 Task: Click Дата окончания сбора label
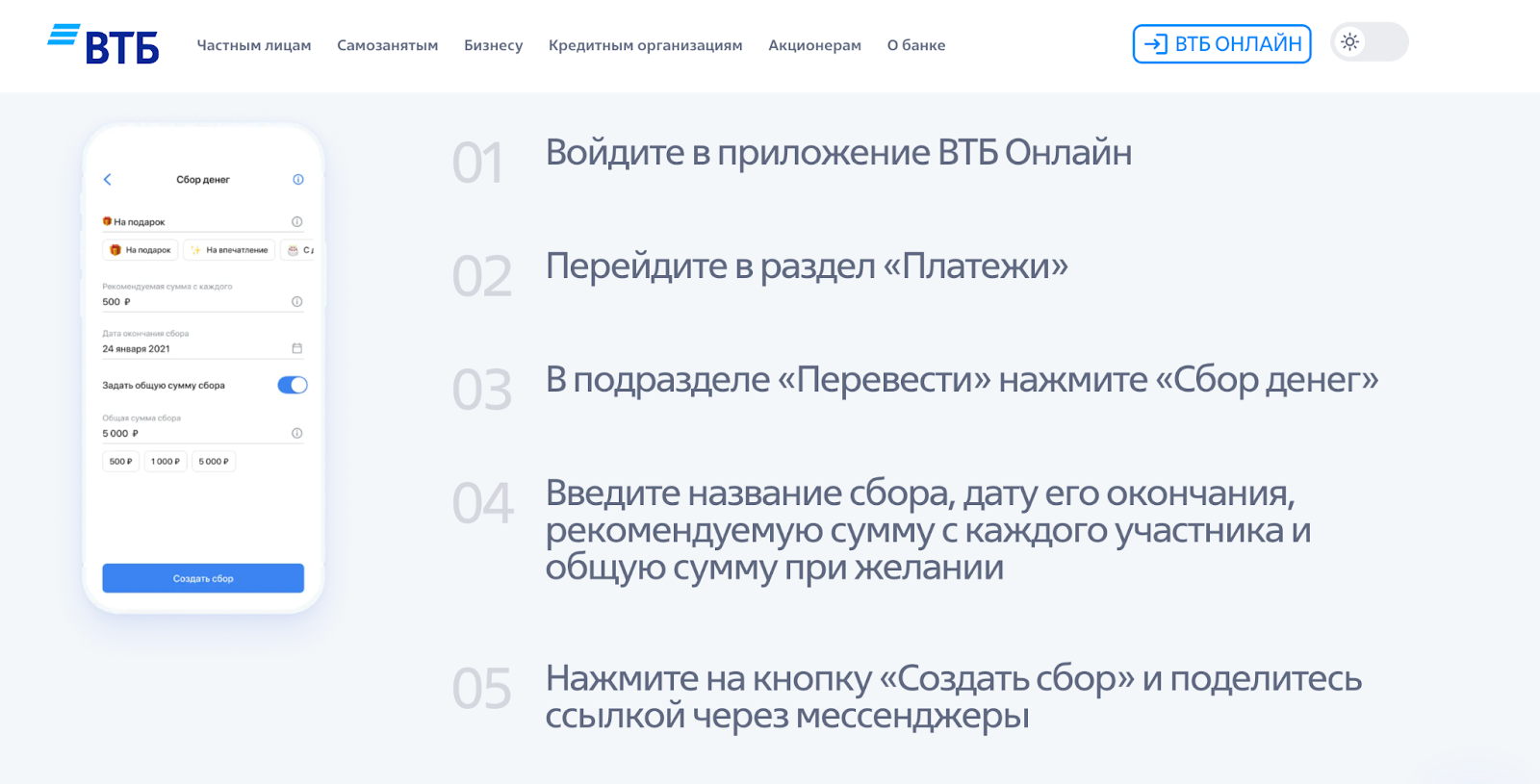coord(145,334)
